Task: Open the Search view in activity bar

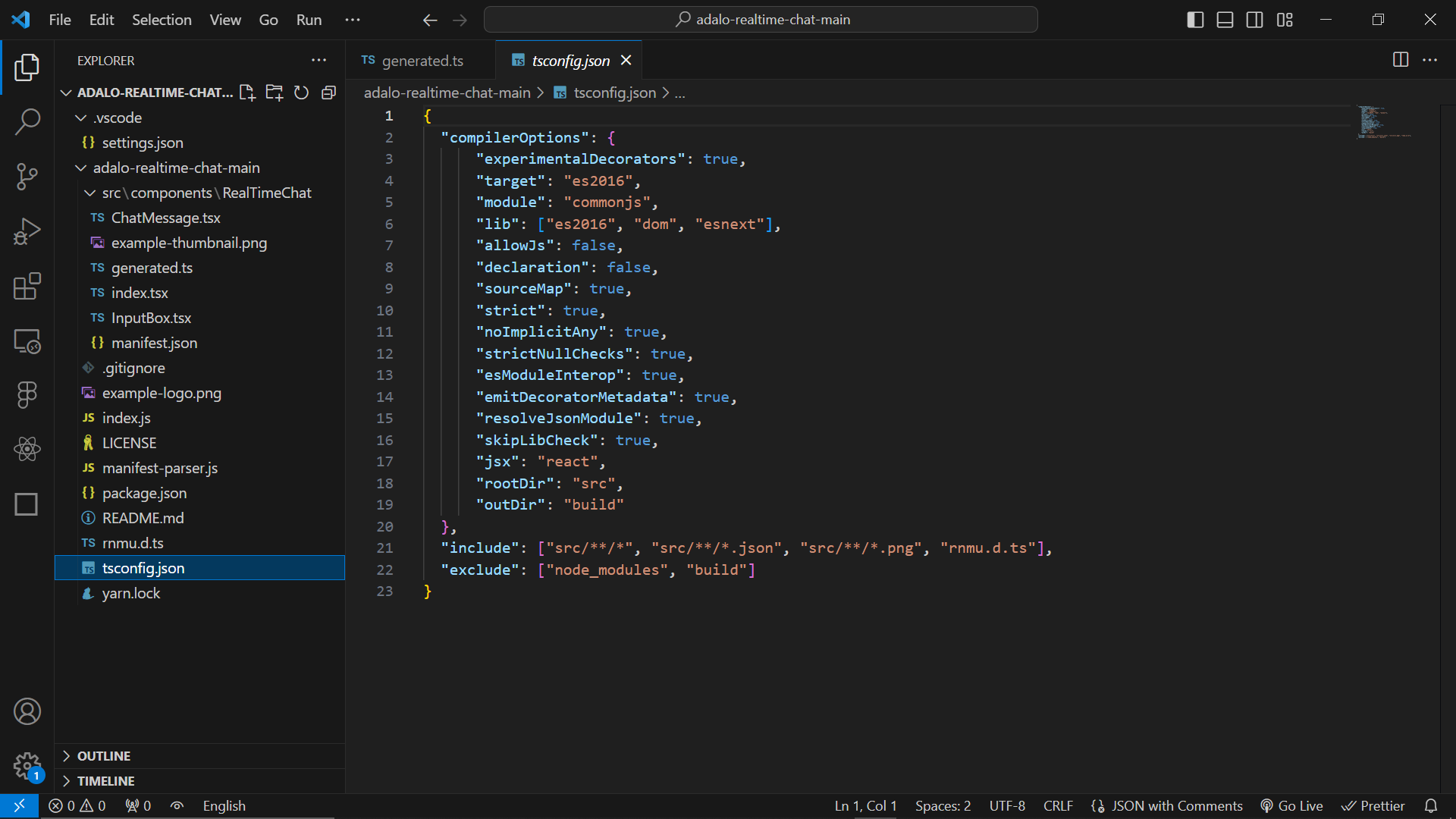Action: (x=27, y=121)
